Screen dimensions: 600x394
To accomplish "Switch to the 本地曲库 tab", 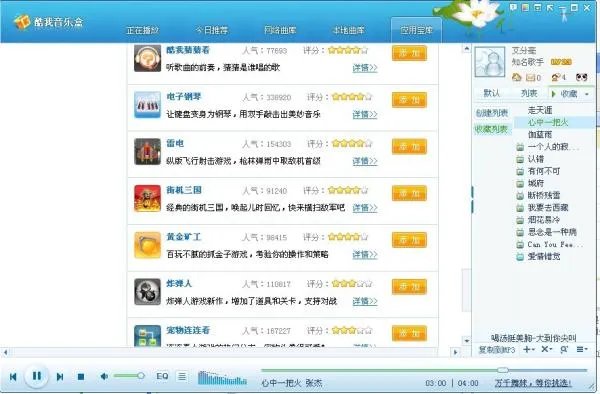I will 348,30.
